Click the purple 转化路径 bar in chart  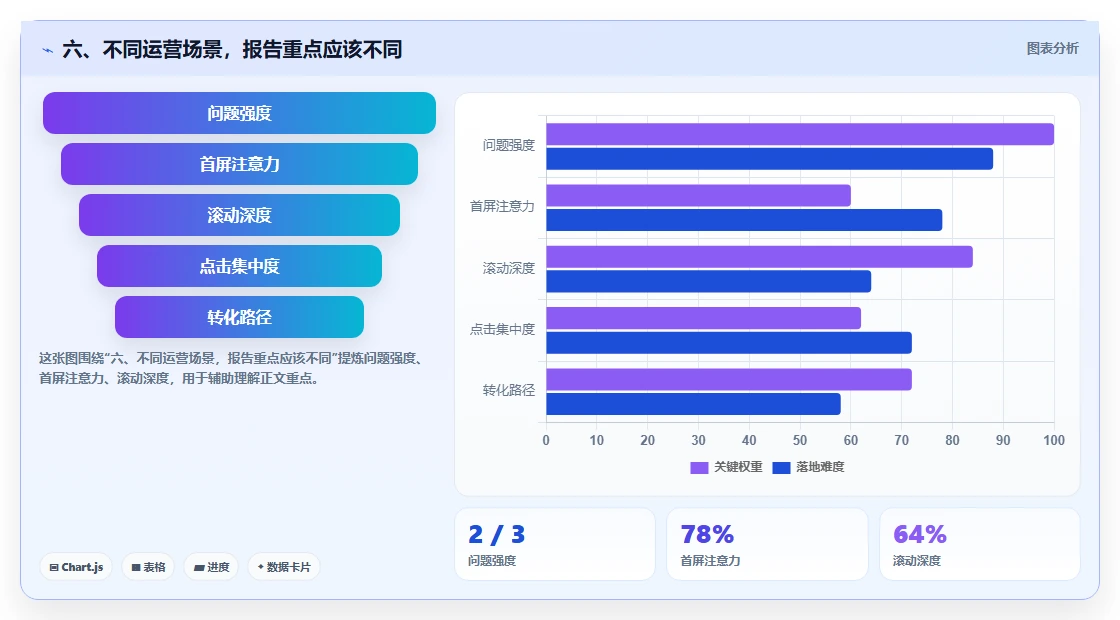click(x=729, y=379)
